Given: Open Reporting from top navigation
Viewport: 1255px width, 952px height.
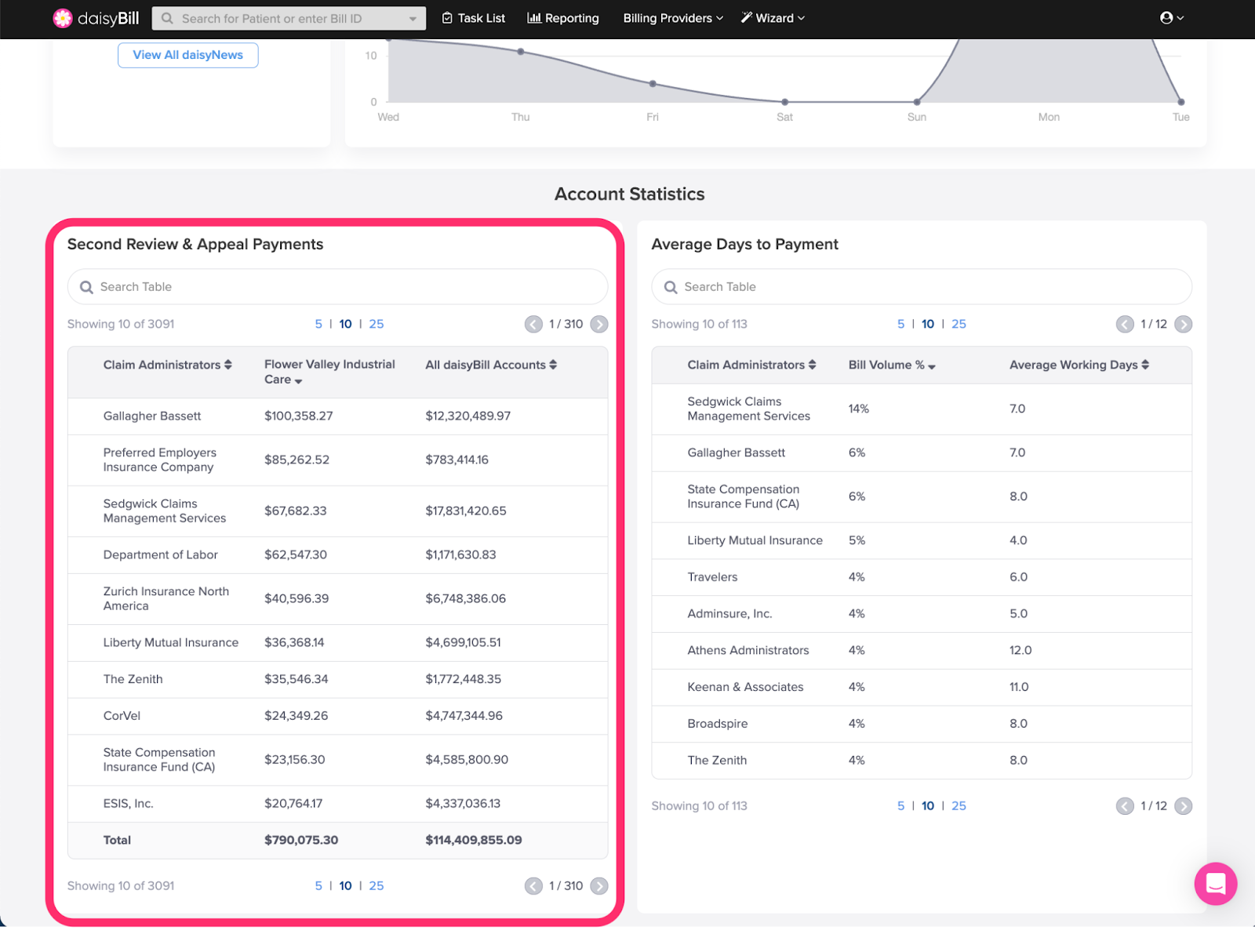Looking at the screenshot, I should tap(563, 18).
